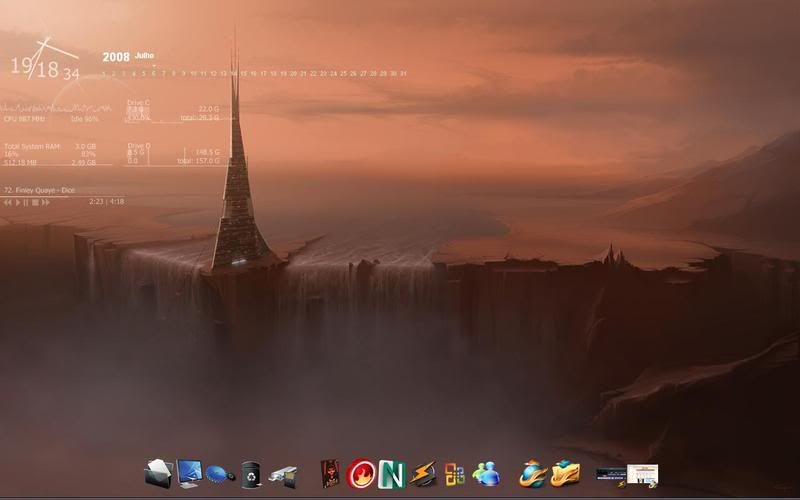Pause the Finley Quaye track
Screen dimensions: 800x500
click(26, 203)
